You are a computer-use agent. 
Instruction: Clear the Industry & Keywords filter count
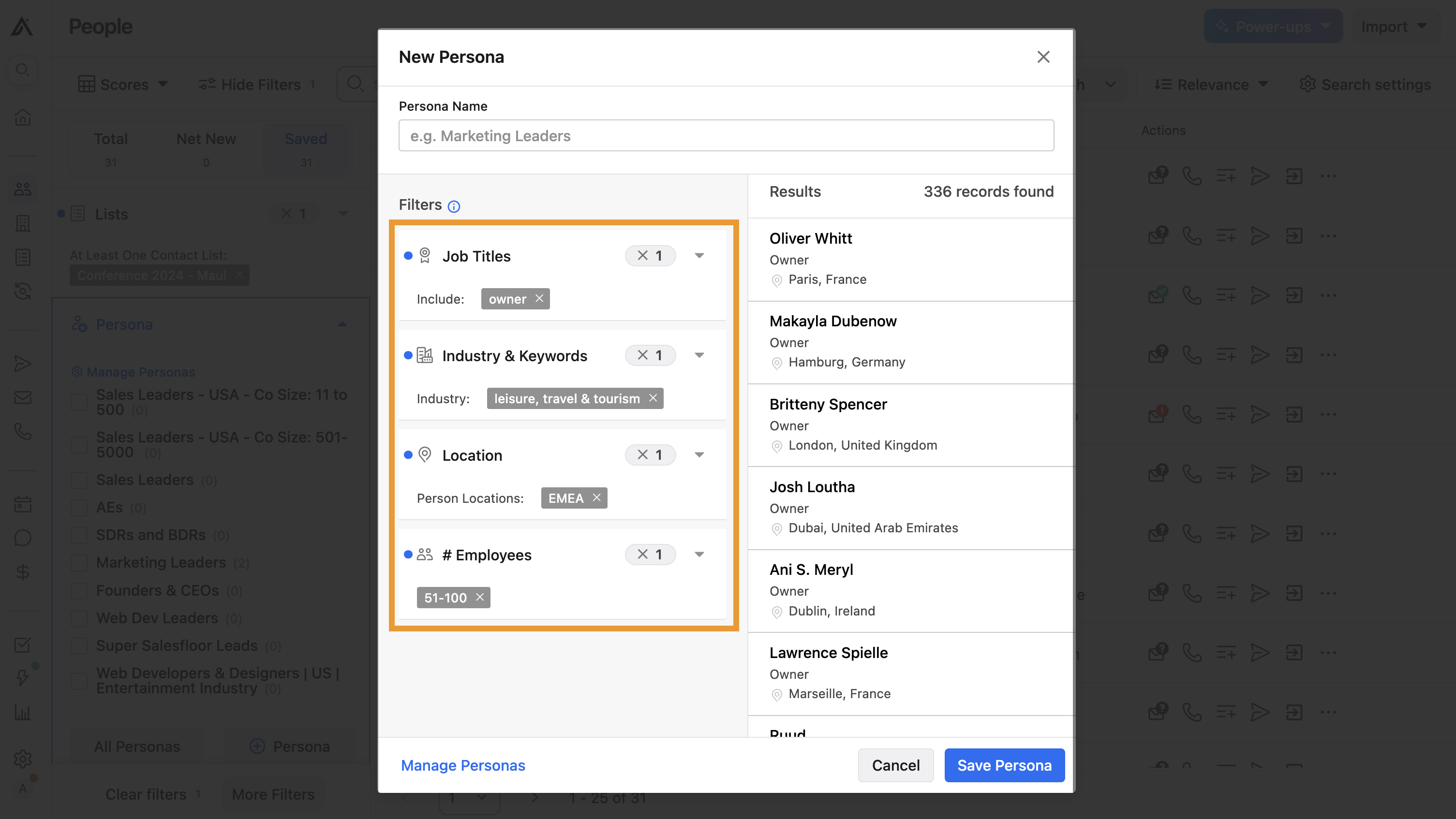[x=650, y=355]
